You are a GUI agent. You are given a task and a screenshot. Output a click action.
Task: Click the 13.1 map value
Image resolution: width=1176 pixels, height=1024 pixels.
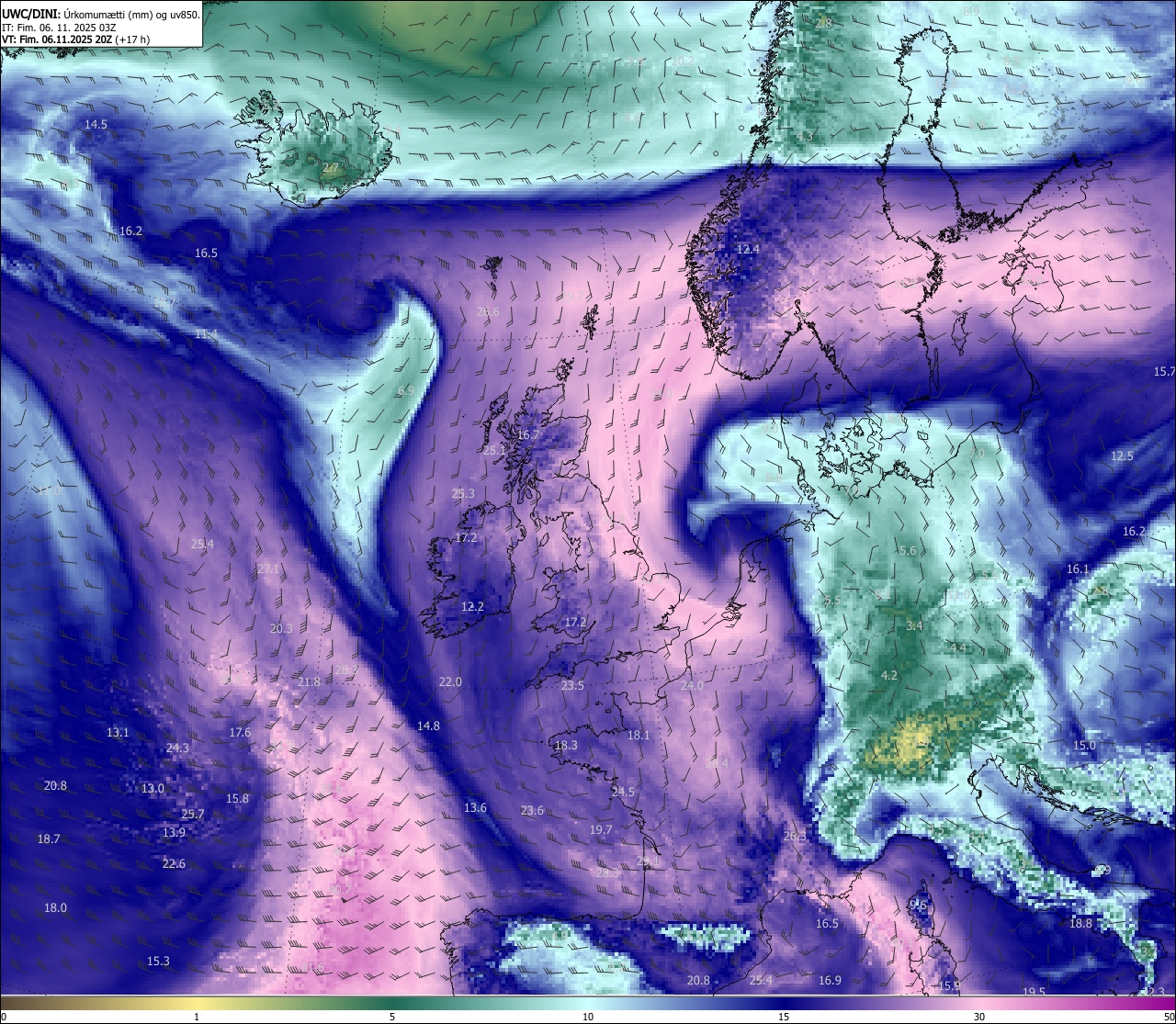[118, 733]
